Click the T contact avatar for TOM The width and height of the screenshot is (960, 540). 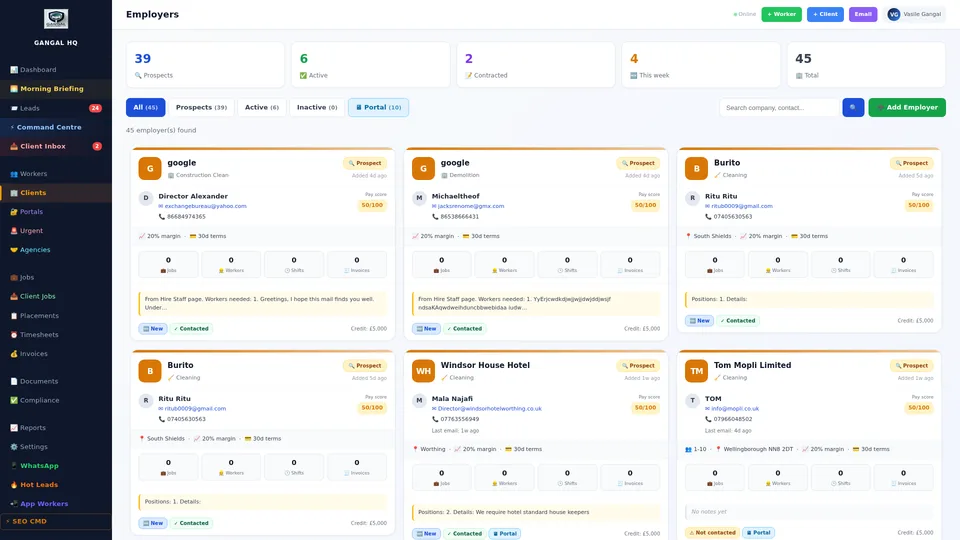pyautogui.click(x=692, y=400)
